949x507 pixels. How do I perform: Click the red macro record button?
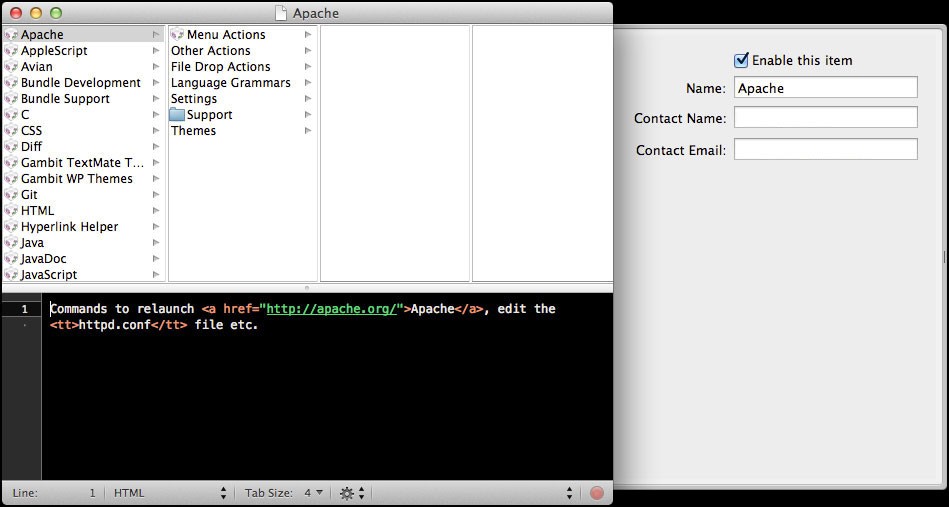point(597,493)
